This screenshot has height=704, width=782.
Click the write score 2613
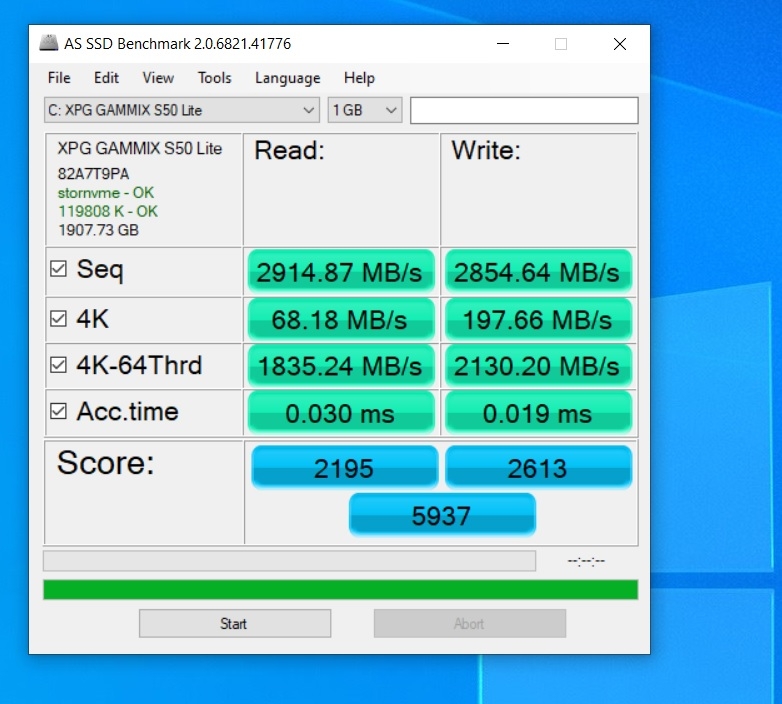(538, 467)
